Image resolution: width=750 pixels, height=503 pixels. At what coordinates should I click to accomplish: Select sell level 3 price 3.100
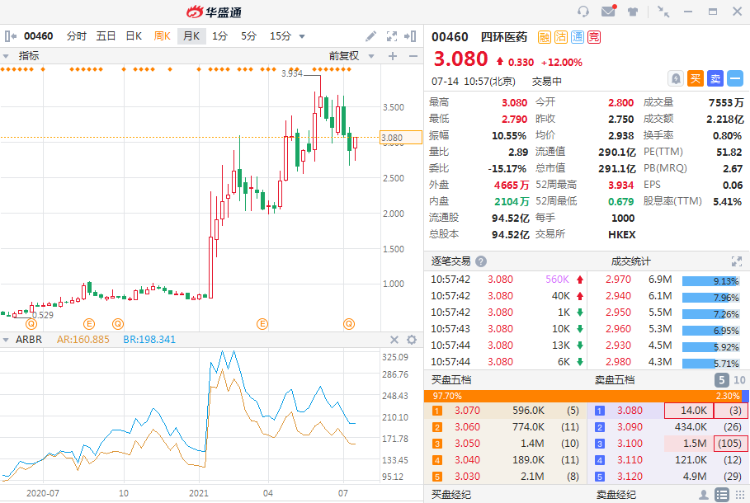[x=630, y=444]
